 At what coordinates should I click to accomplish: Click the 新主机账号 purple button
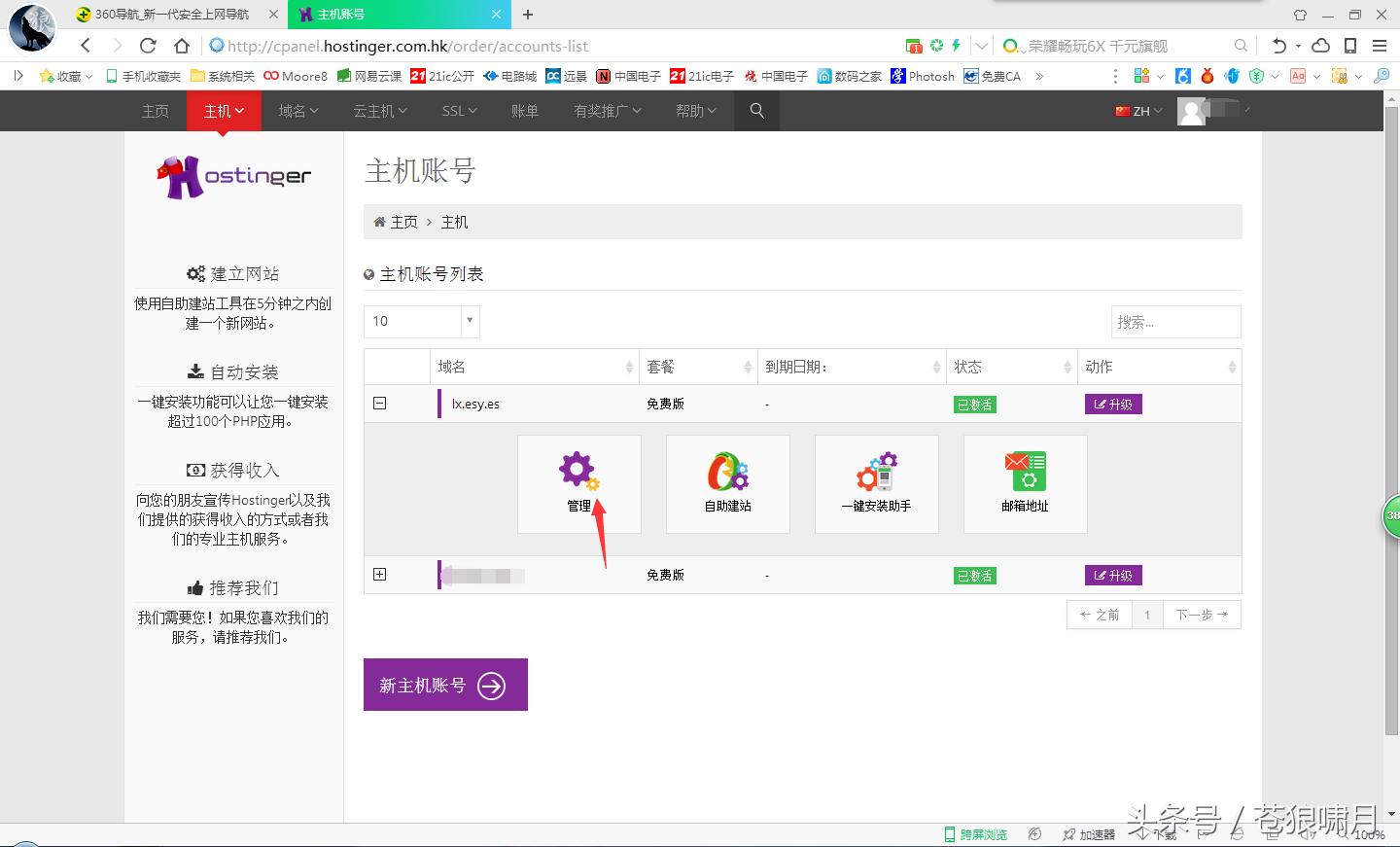445,684
